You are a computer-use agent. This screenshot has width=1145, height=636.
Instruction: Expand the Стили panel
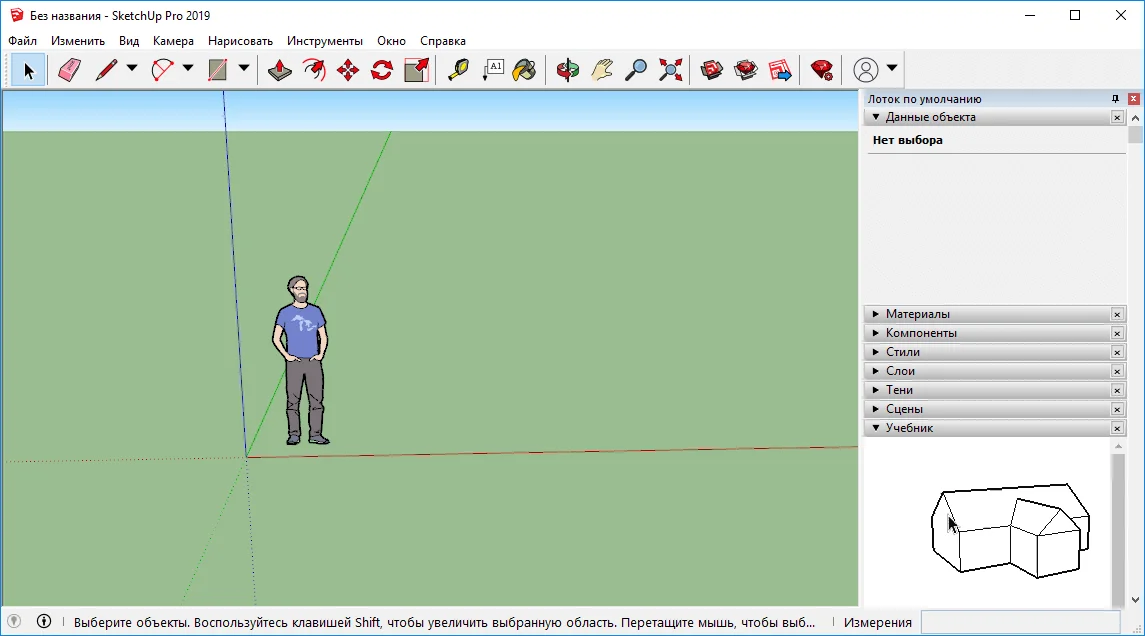click(x=876, y=352)
